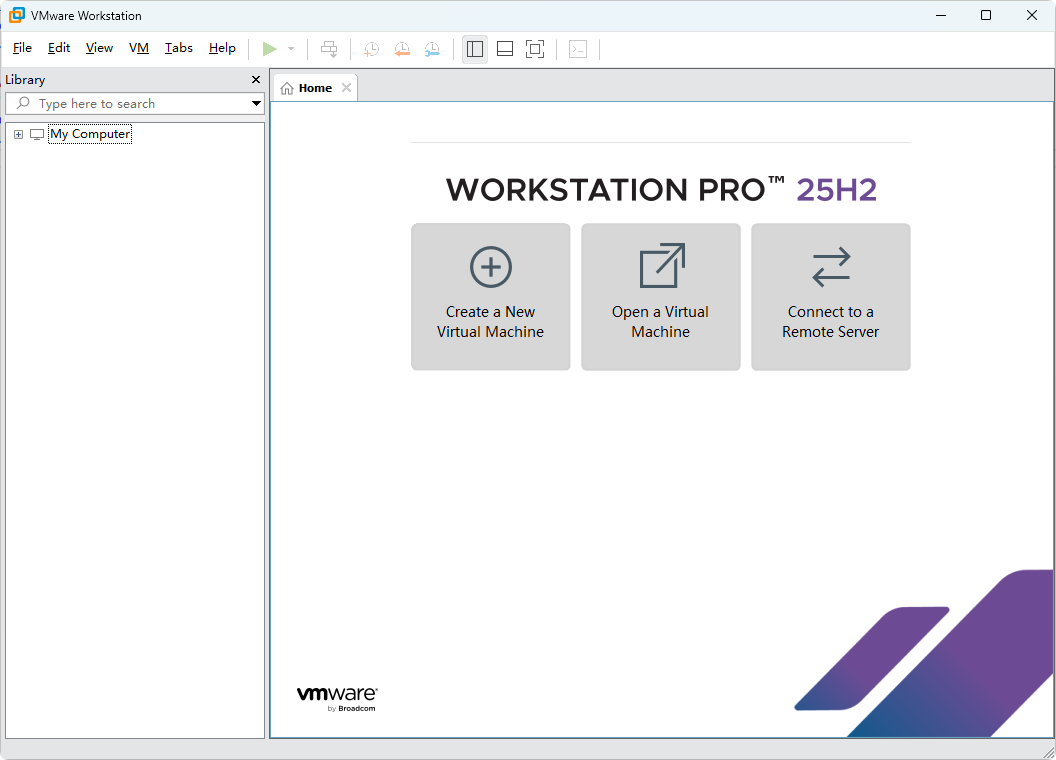The height and width of the screenshot is (760, 1056).
Task: Open the VM menu
Action: [139, 48]
